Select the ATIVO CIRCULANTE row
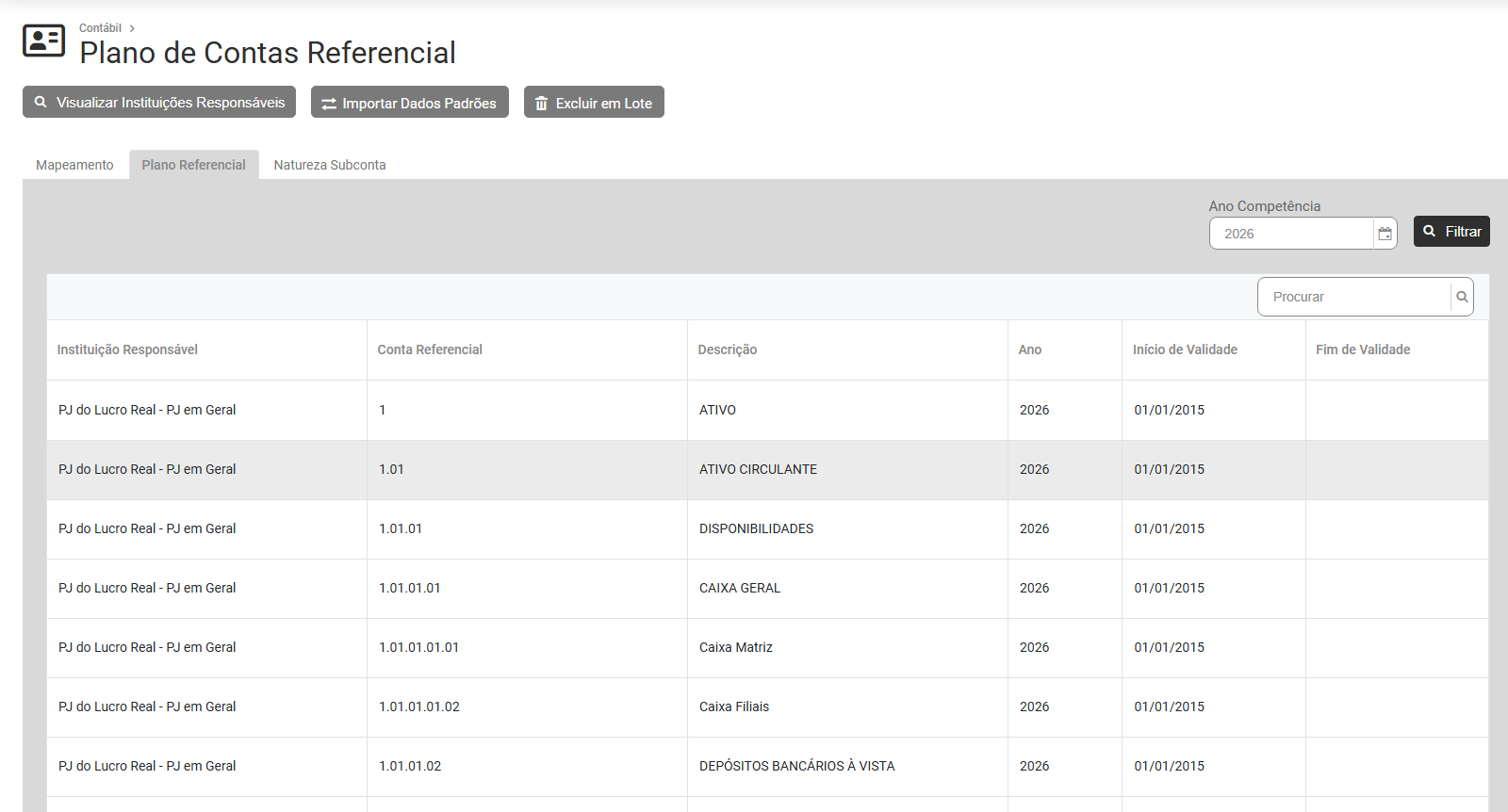This screenshot has width=1508, height=812. (758, 469)
